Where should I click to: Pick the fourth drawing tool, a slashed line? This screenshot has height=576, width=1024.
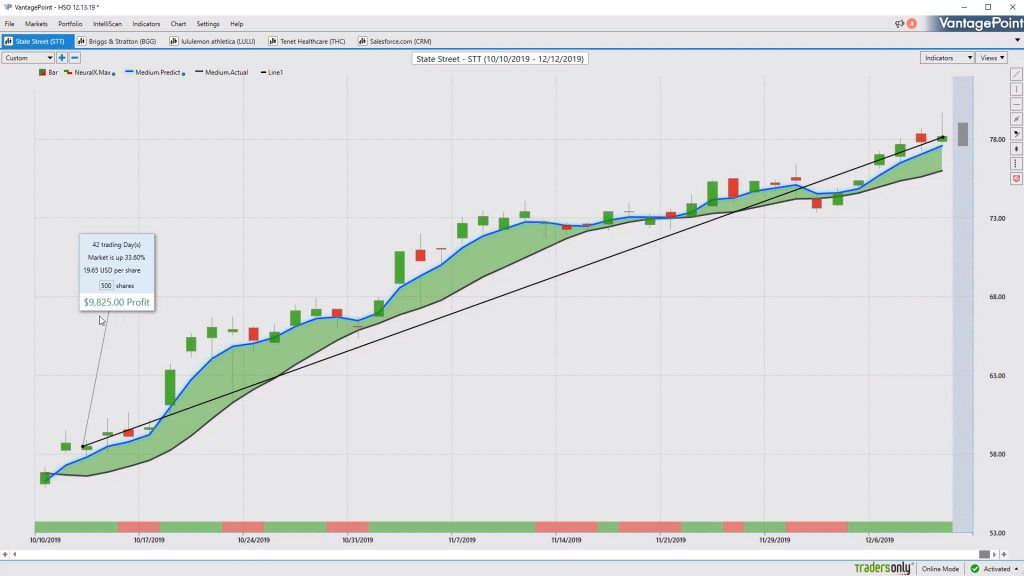[x=1016, y=120]
